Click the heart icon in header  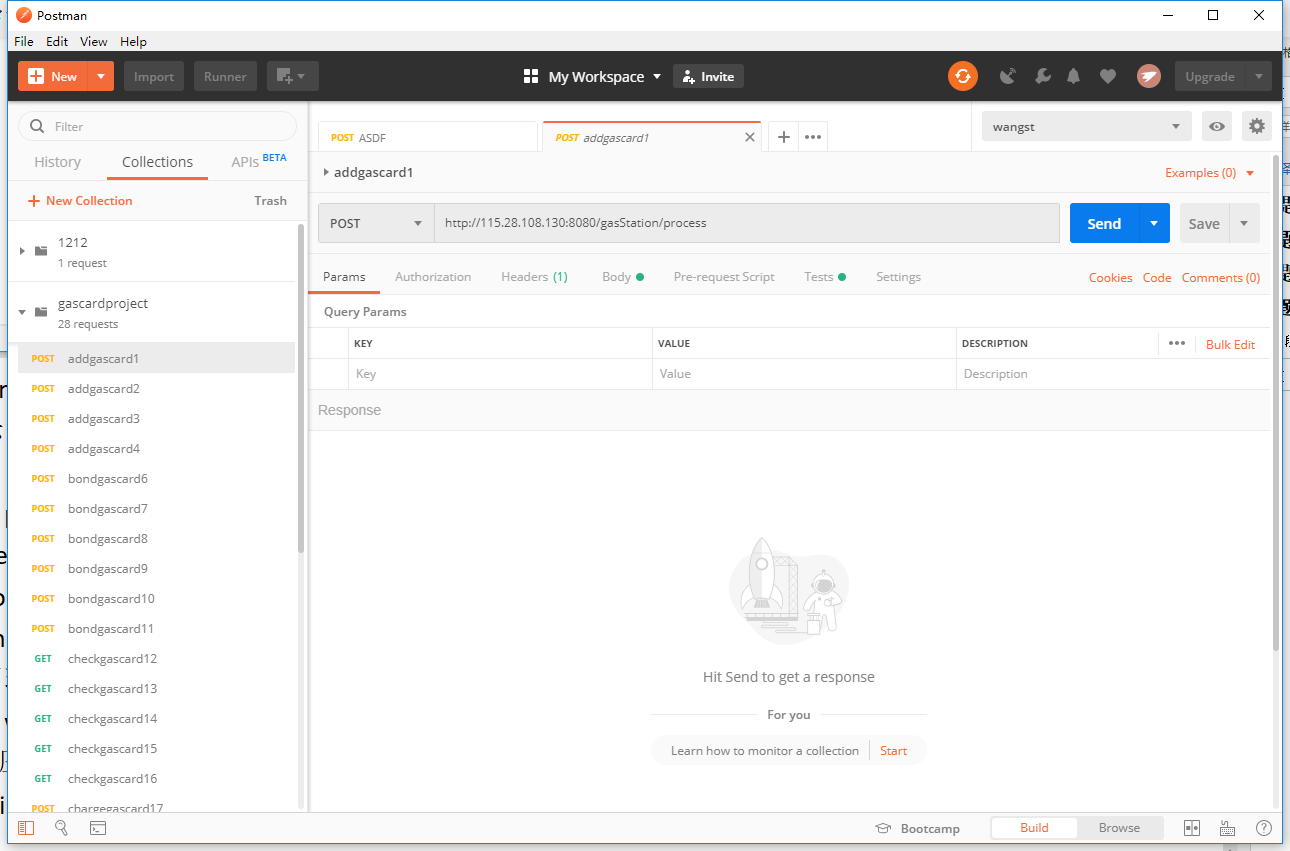pos(1107,76)
